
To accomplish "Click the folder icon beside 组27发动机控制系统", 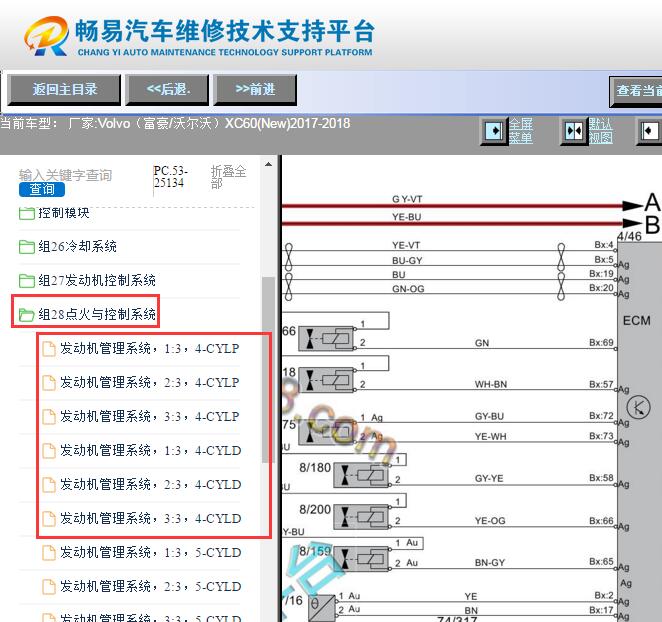I will 27,281.
